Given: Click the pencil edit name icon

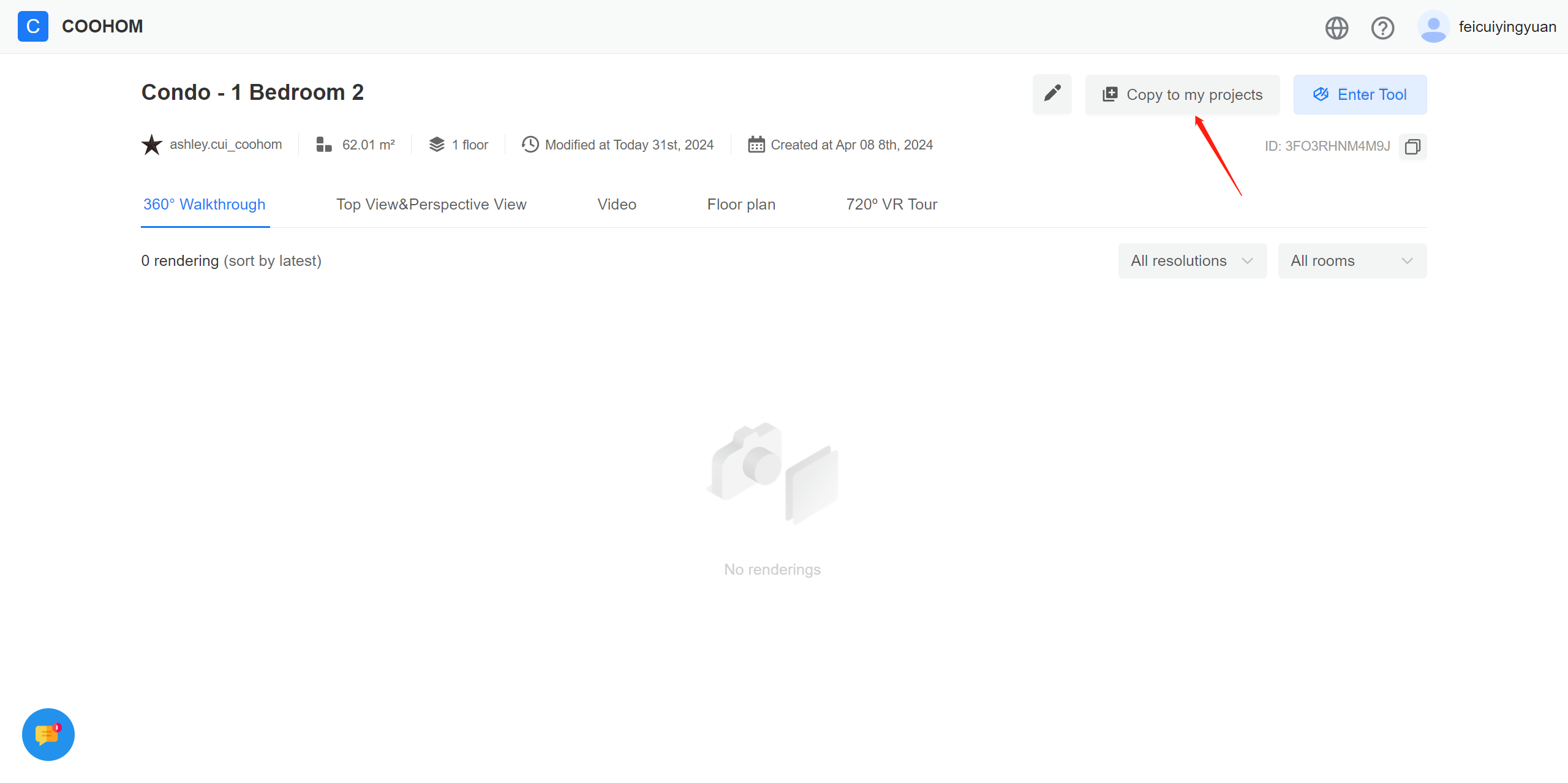Looking at the screenshot, I should [1052, 94].
